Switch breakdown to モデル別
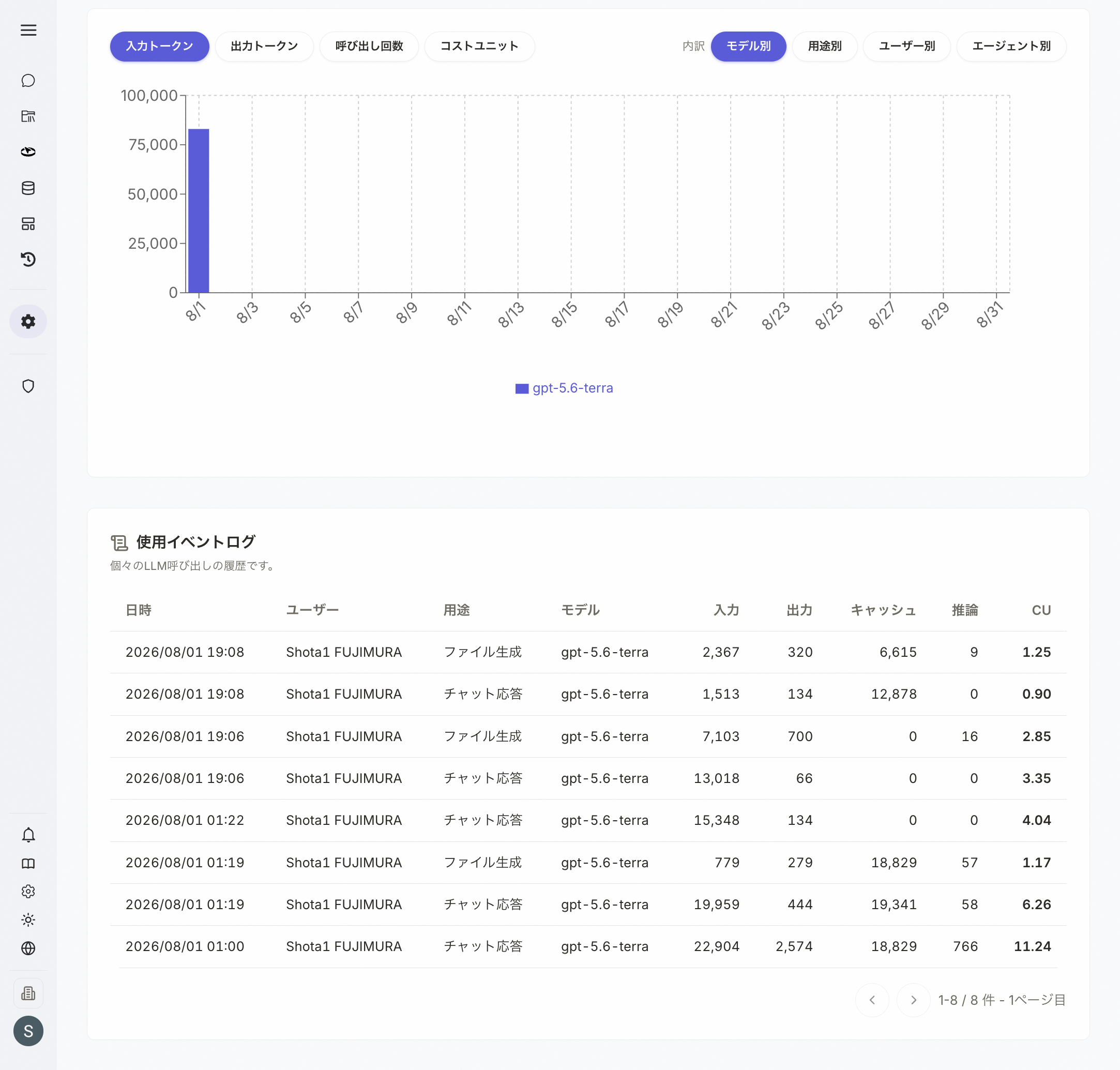The width and height of the screenshot is (1120, 1070). [x=748, y=46]
